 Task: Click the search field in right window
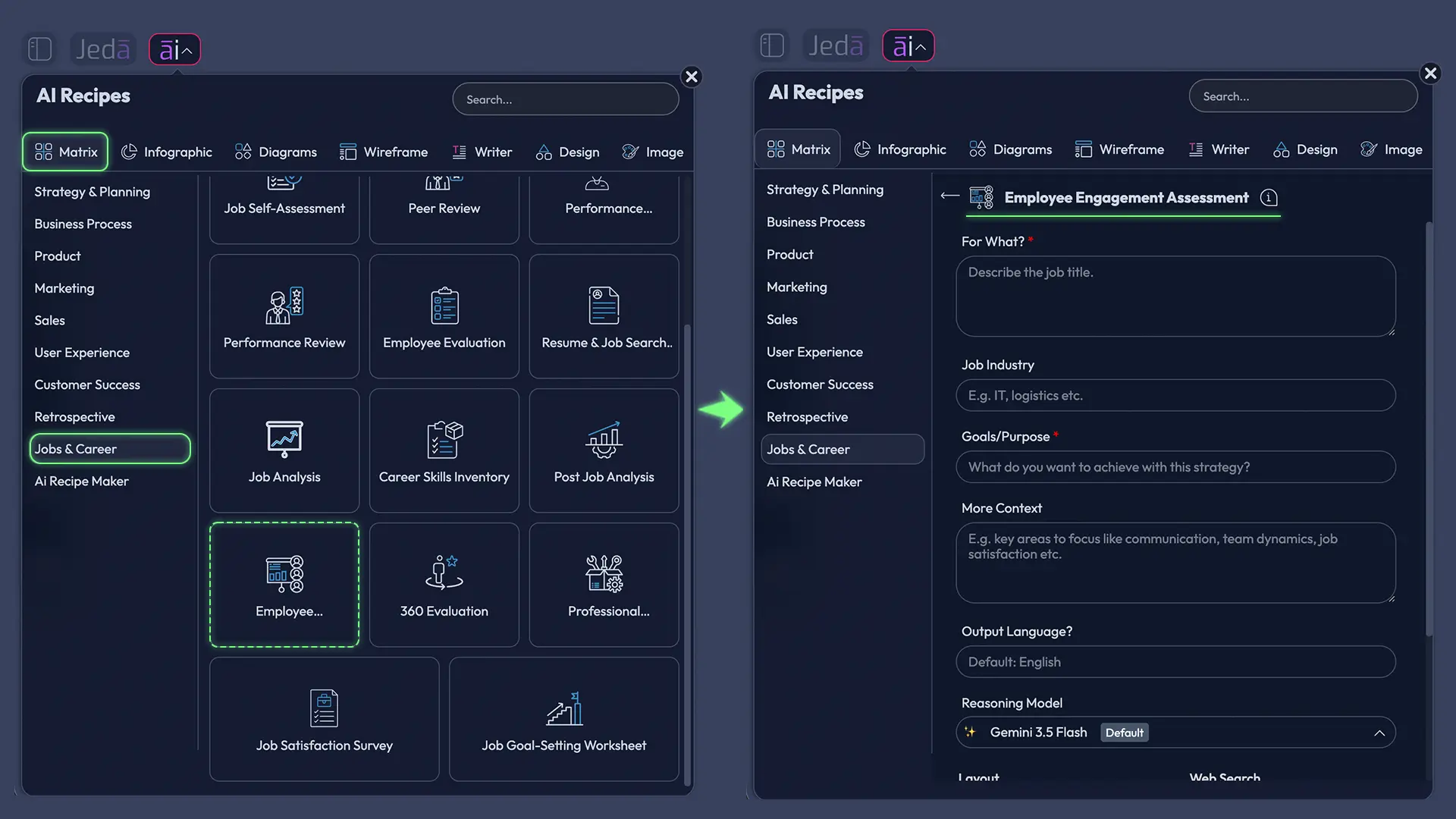[1303, 96]
